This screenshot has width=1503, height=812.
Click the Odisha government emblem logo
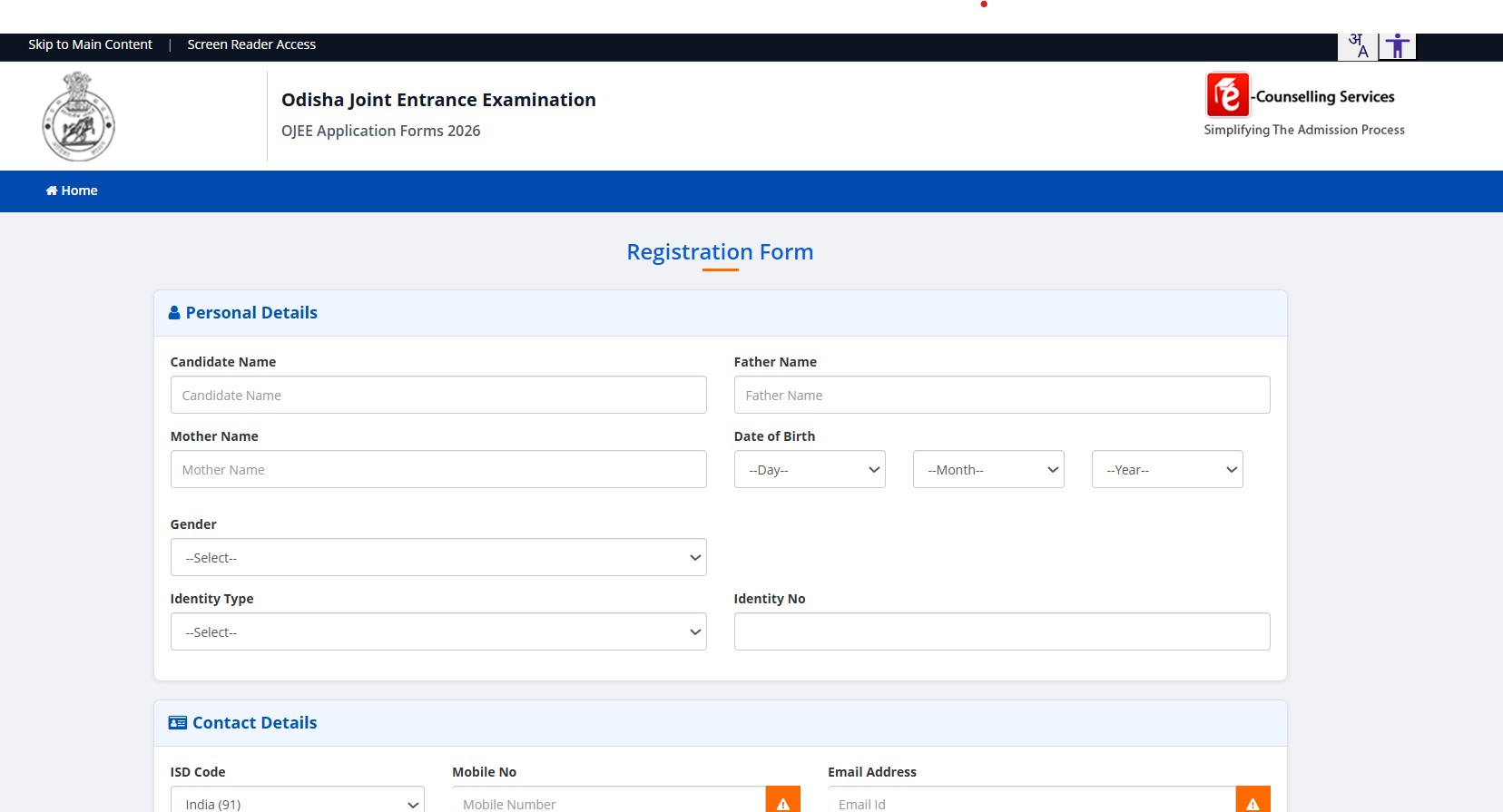coord(79,116)
